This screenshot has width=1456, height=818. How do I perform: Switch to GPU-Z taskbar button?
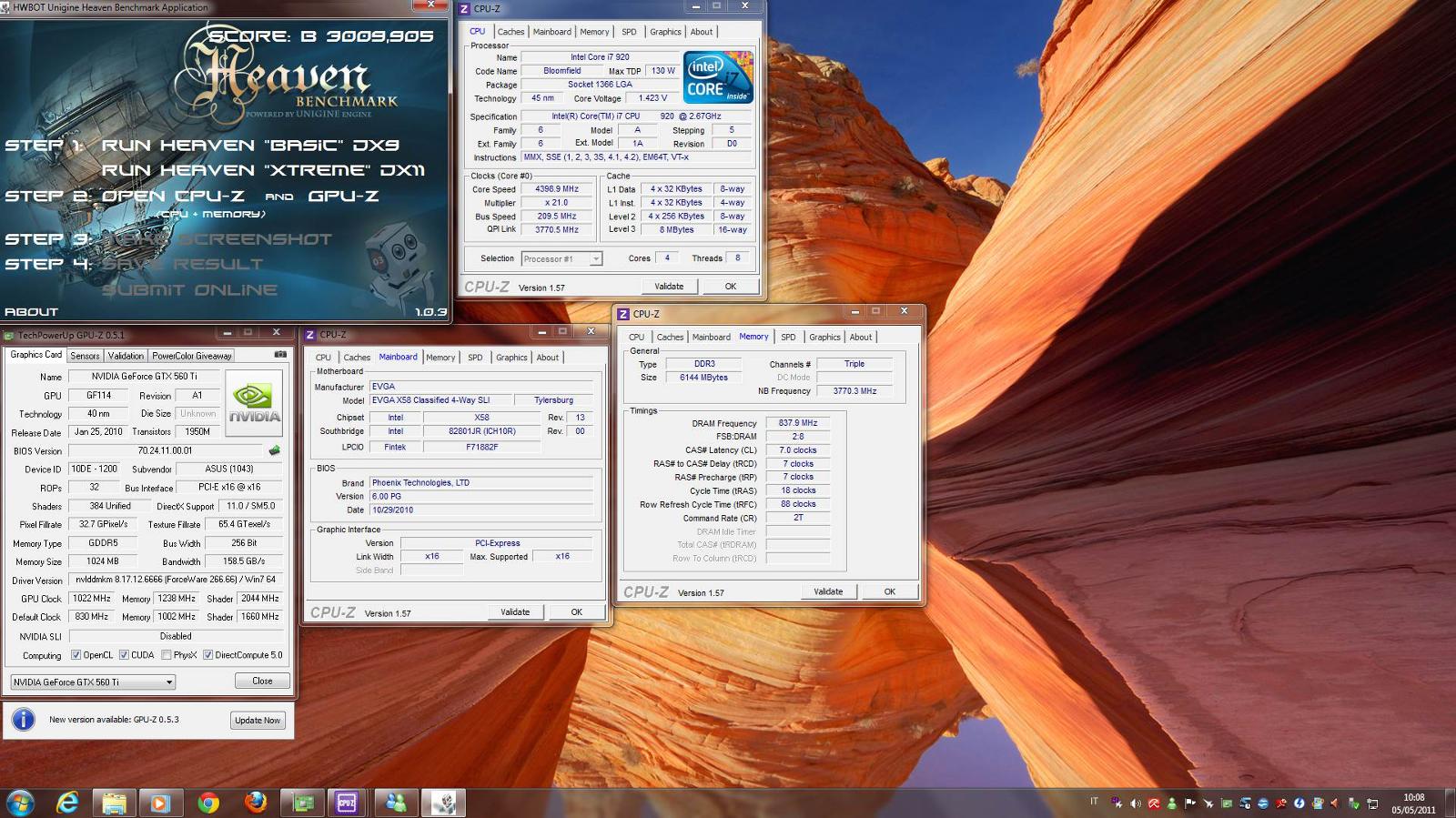(303, 803)
